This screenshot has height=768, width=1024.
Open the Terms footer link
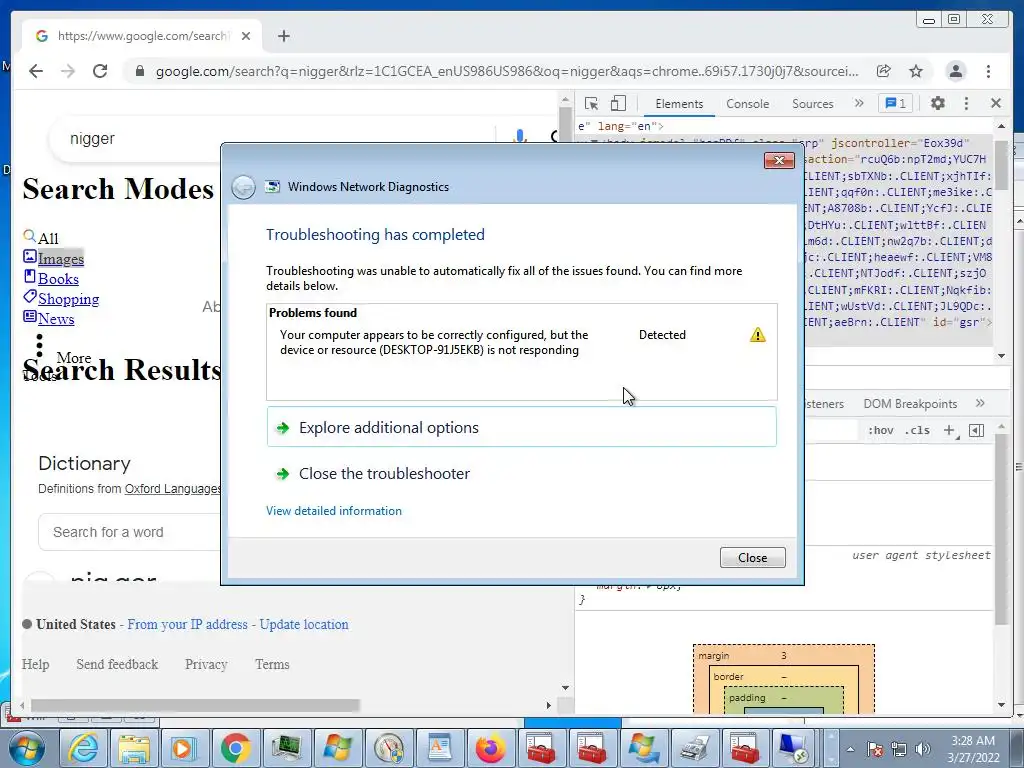272,664
